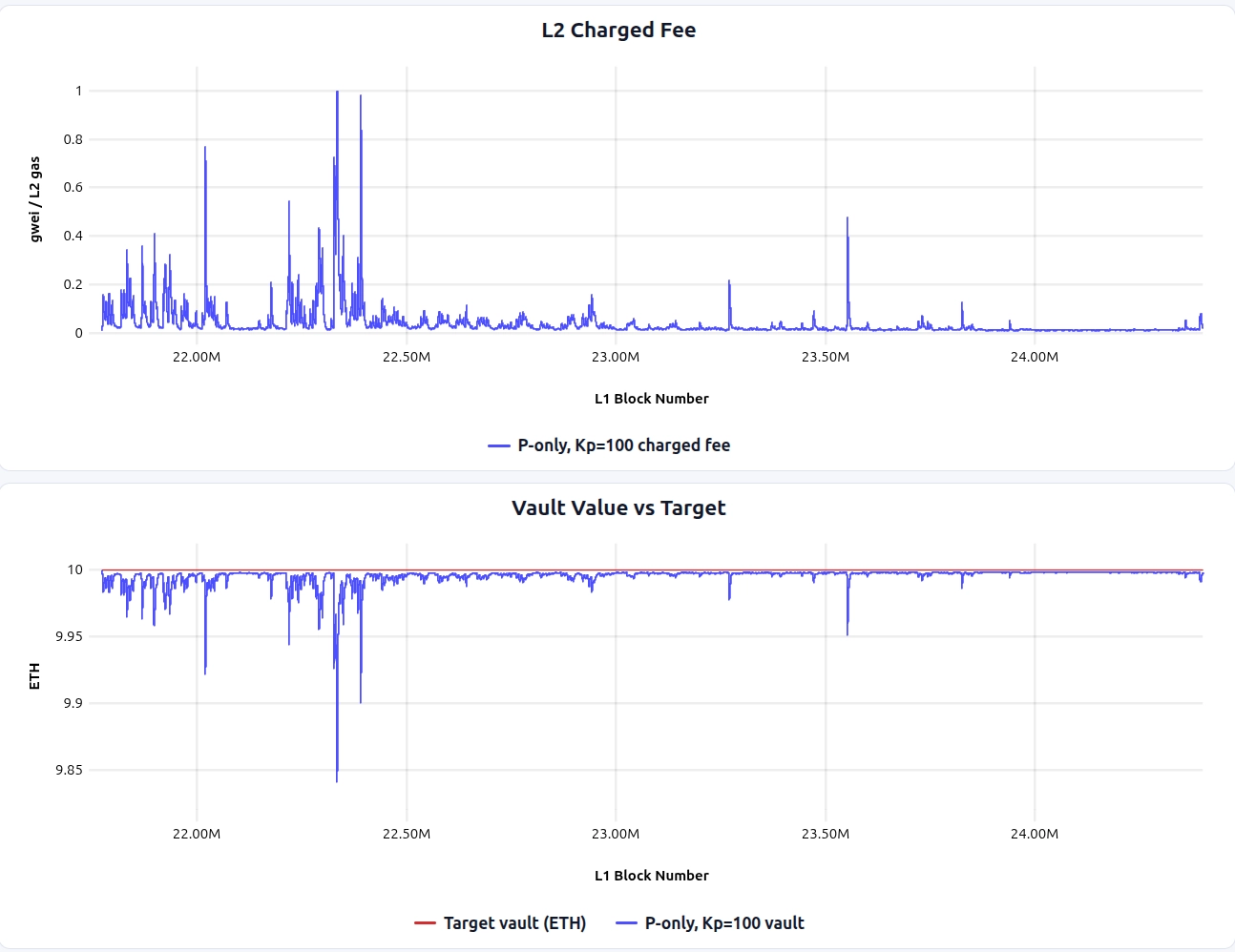Click the 9.85 y-axis tick label
This screenshot has width=1235, height=952.
coord(69,770)
